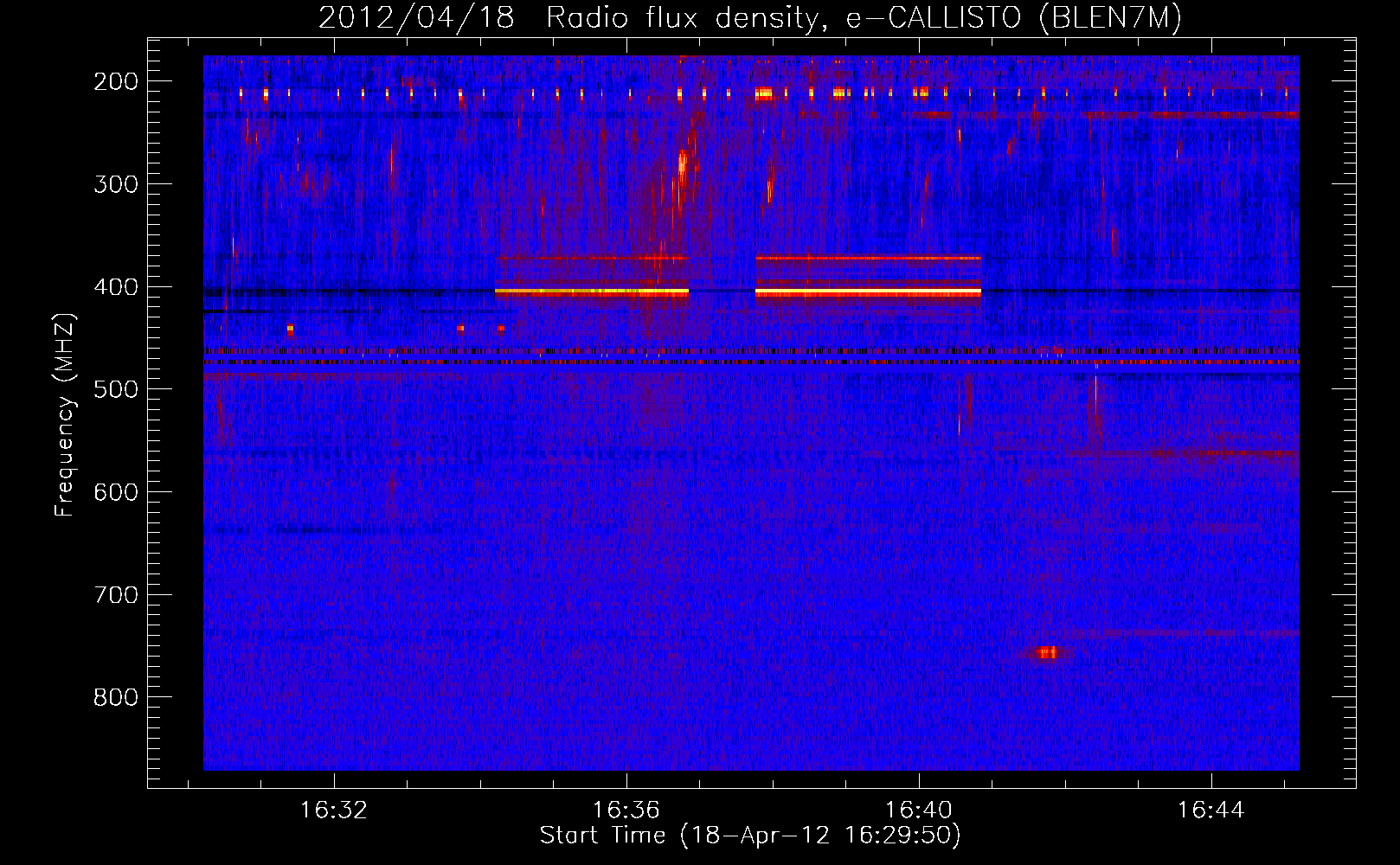1400x865 pixels.
Task: Click the 16:36 time tick label
Action: click(x=626, y=810)
